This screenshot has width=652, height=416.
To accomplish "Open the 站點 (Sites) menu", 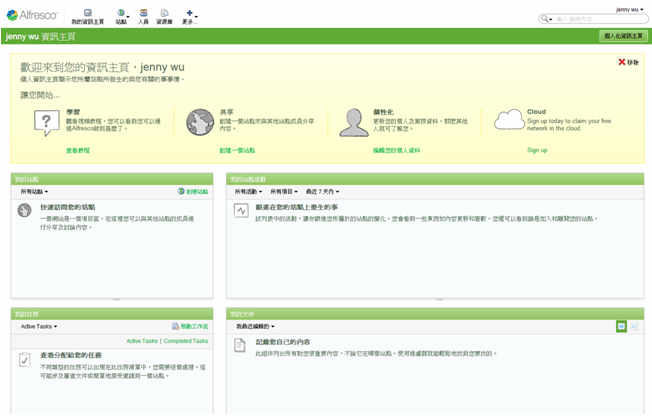I will 121,17.
